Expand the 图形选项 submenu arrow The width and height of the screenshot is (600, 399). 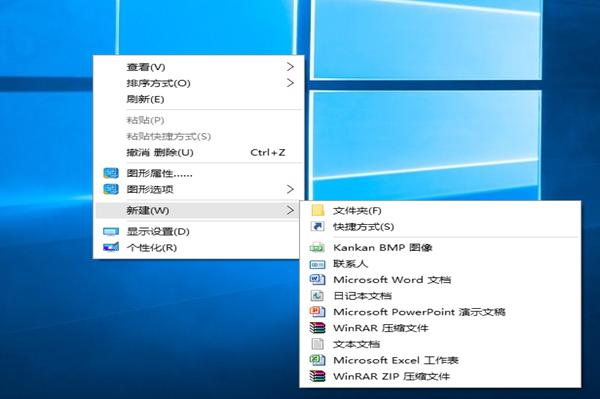click(x=290, y=189)
